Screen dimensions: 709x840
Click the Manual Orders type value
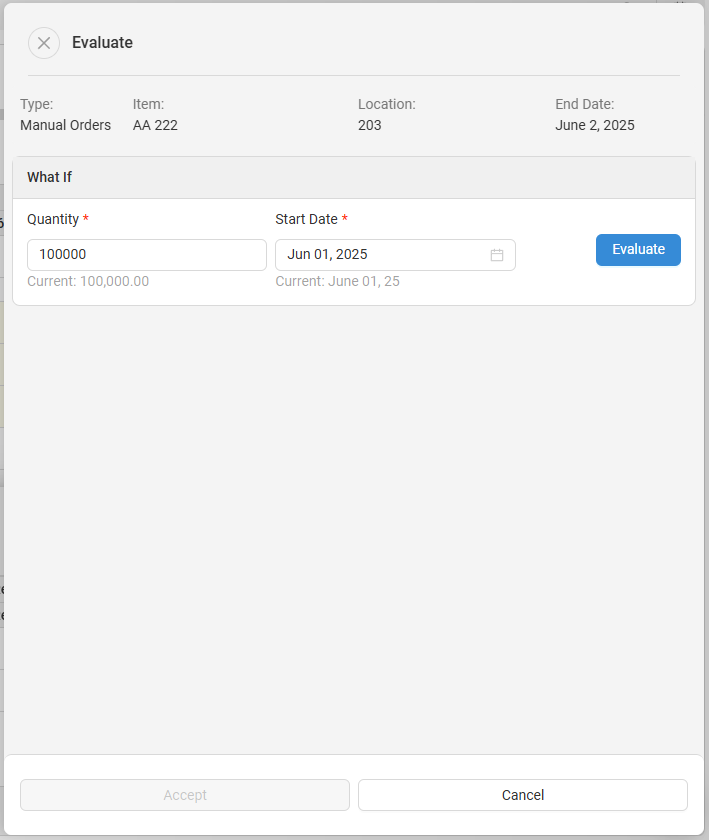(65, 125)
